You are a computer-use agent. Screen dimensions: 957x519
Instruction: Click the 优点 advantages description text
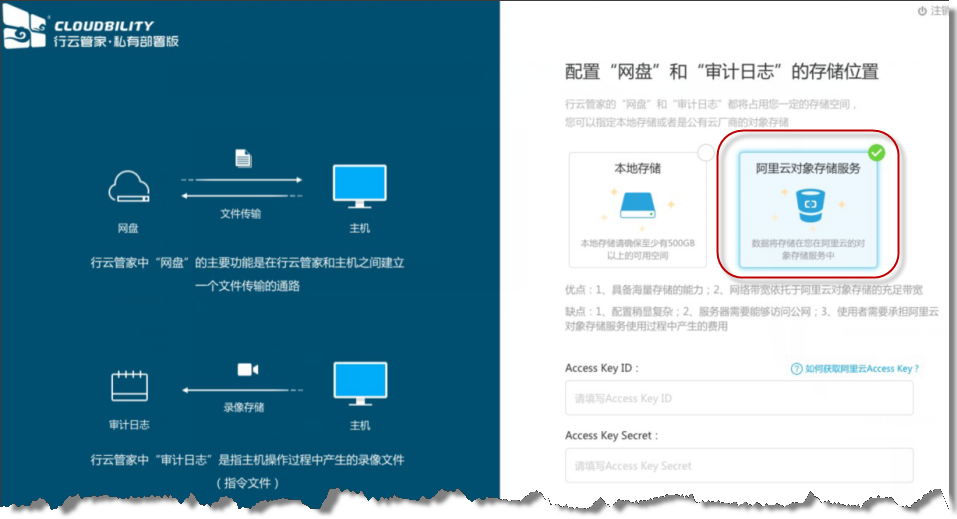(744, 289)
